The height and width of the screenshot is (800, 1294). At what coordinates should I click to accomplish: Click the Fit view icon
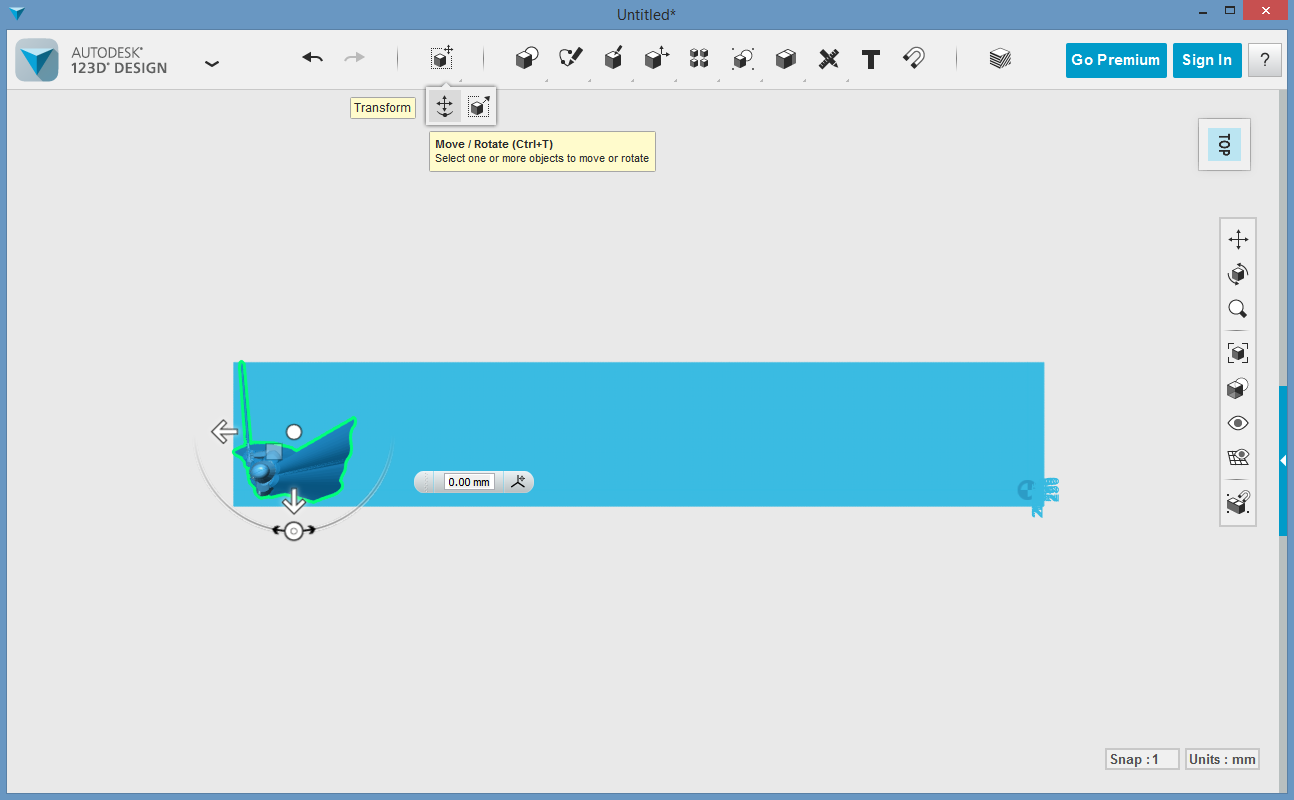1238,353
